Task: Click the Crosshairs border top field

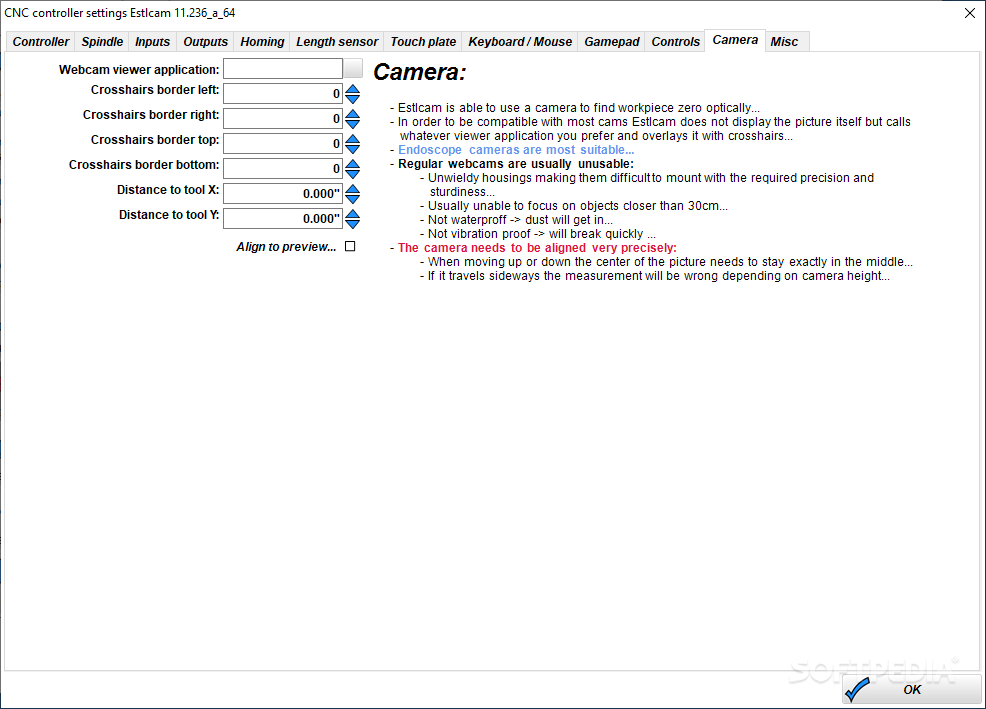Action: [x=283, y=144]
